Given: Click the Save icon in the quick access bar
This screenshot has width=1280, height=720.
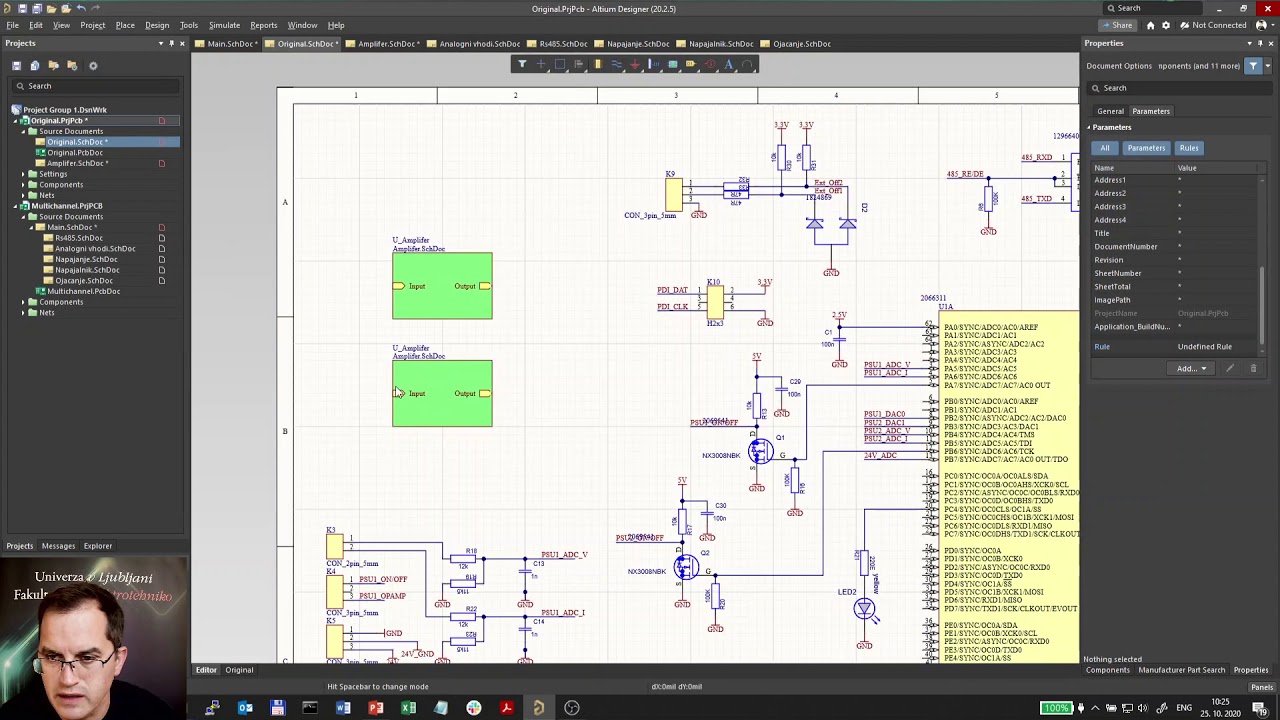Looking at the screenshot, I should pyautogui.click(x=23, y=8).
